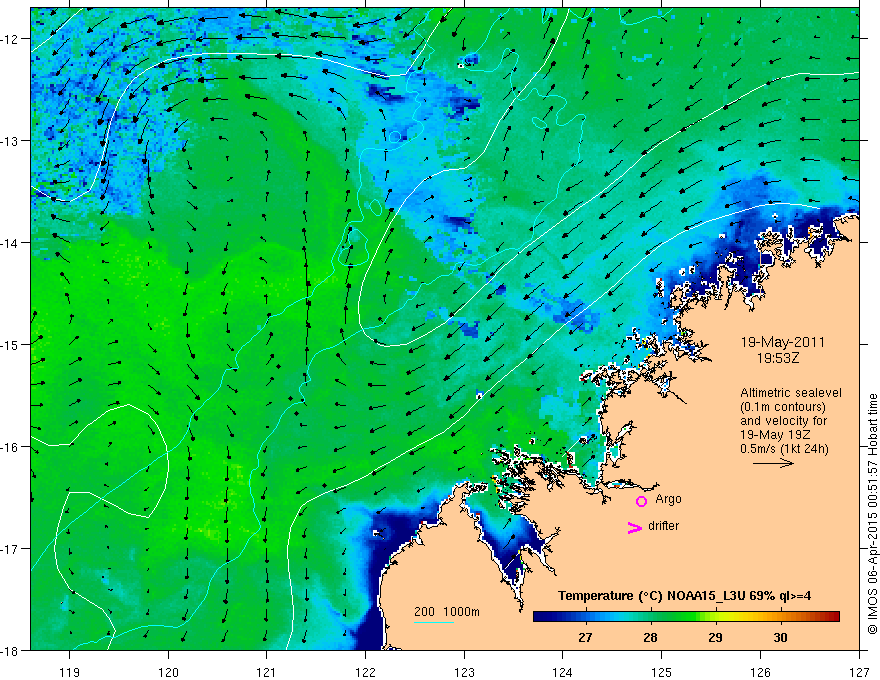The height and width of the screenshot is (680, 880).
Task: Click the '0.5m/s (1kt 24h)' text
Action: (784, 448)
